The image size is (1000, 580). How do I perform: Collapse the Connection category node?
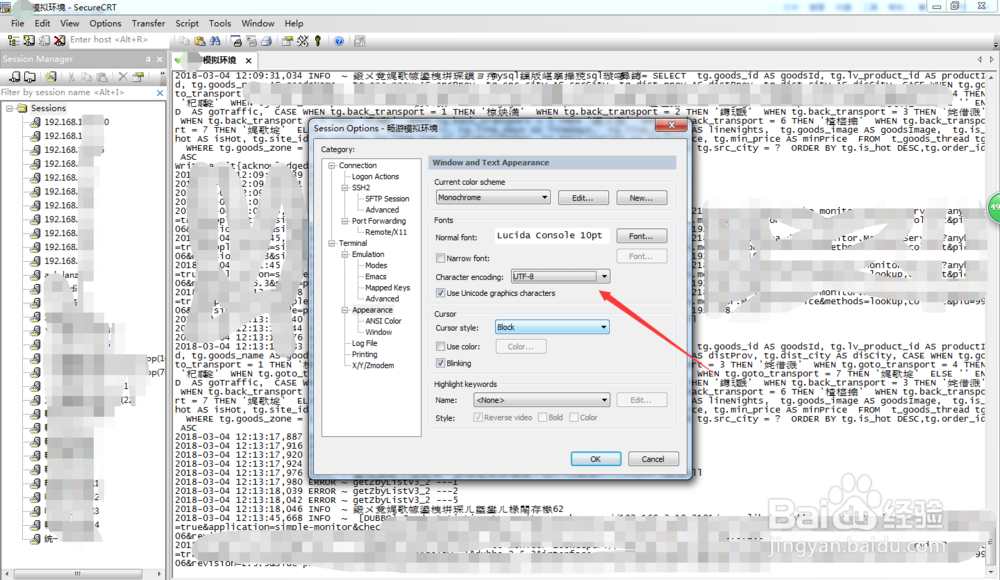(x=332, y=165)
